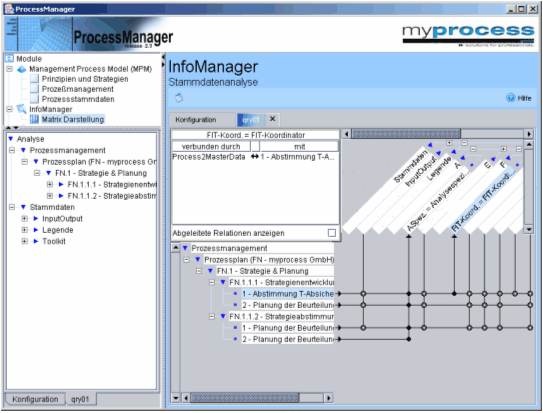This screenshot has height=413, width=543.
Task: Toggle the Prozessstammdaten checkbox
Action: 34,99
